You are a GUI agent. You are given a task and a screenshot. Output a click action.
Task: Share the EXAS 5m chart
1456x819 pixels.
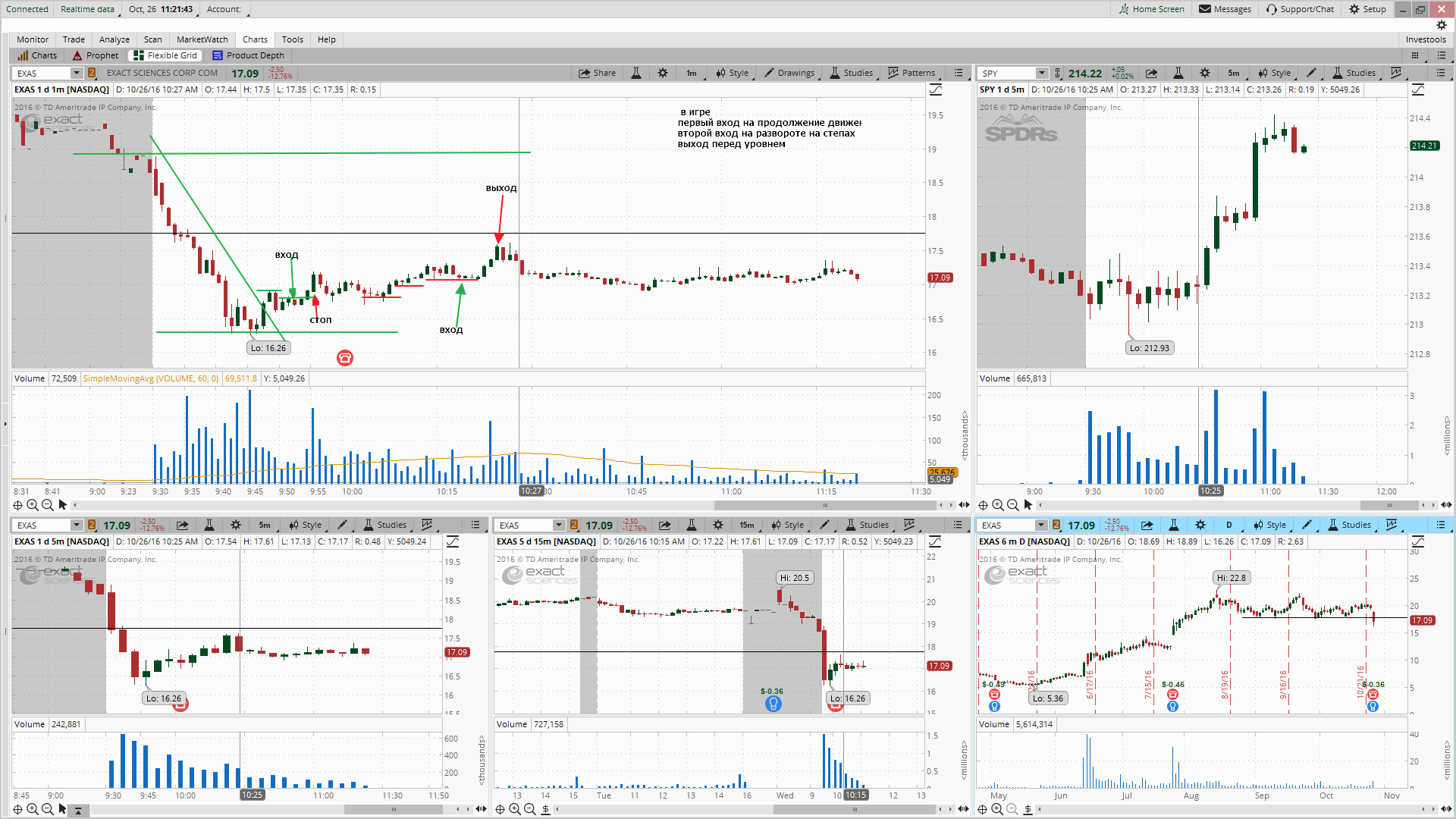point(183,525)
